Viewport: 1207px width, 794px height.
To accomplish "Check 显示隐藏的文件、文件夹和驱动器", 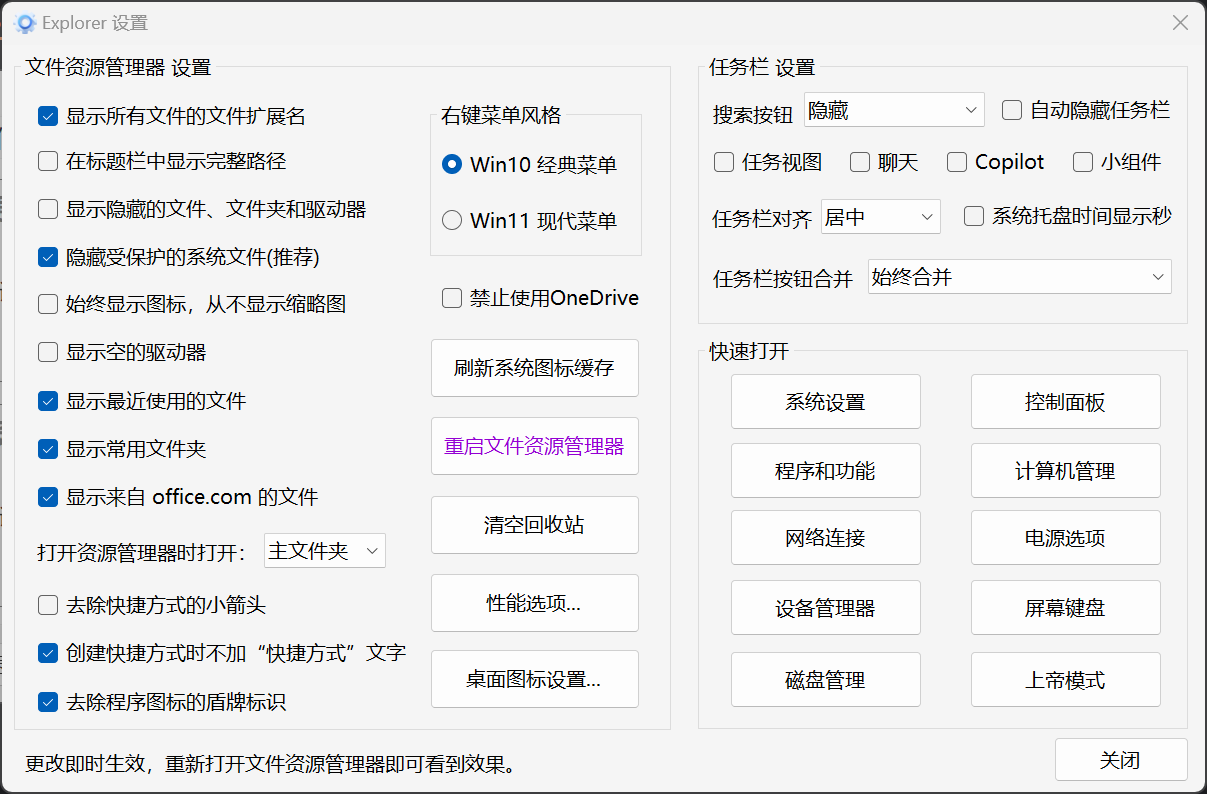I will coord(47,209).
